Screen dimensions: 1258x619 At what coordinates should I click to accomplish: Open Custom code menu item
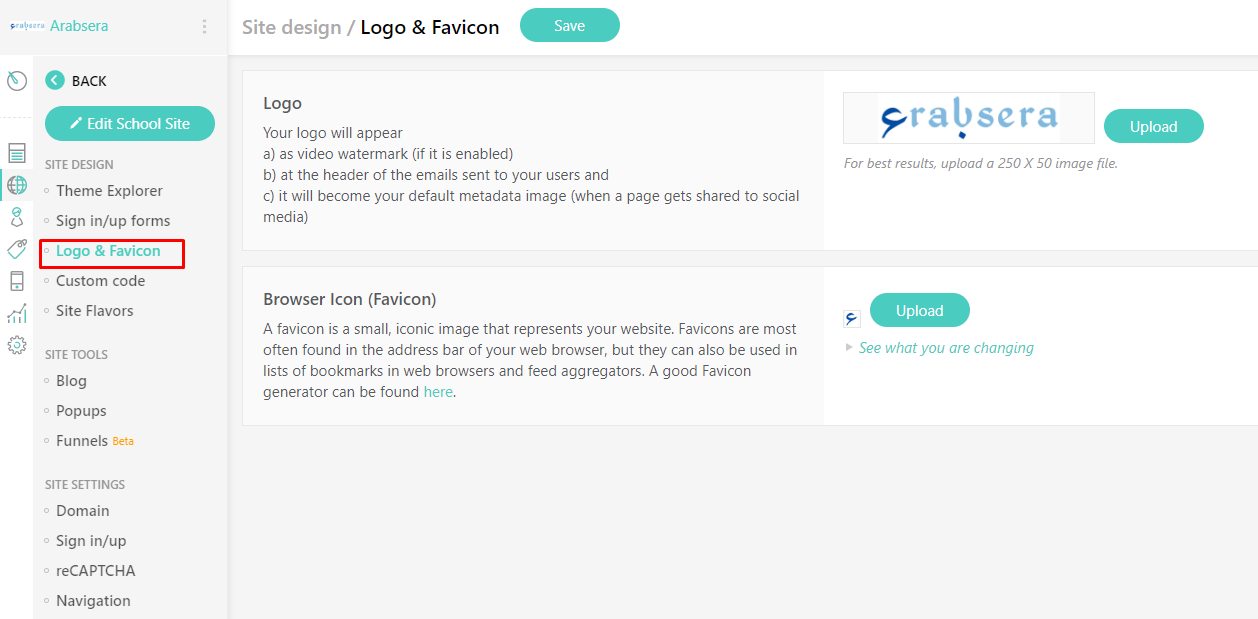click(x=100, y=281)
